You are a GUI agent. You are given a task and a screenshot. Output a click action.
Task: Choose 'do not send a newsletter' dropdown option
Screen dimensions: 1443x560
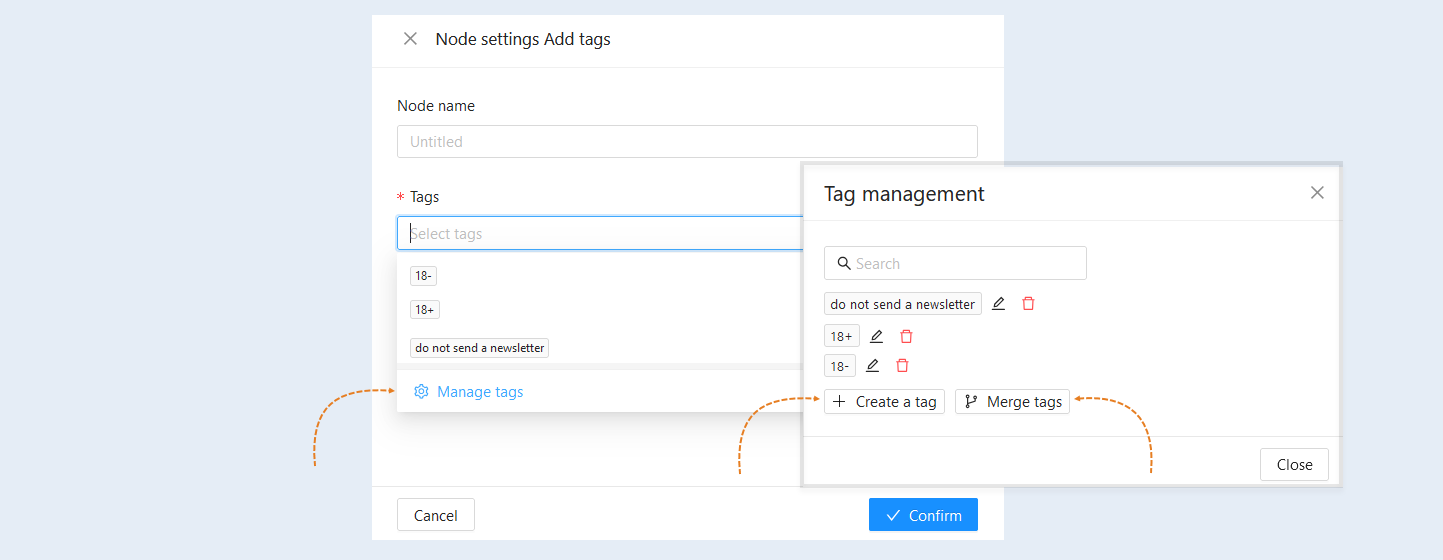[x=479, y=348]
